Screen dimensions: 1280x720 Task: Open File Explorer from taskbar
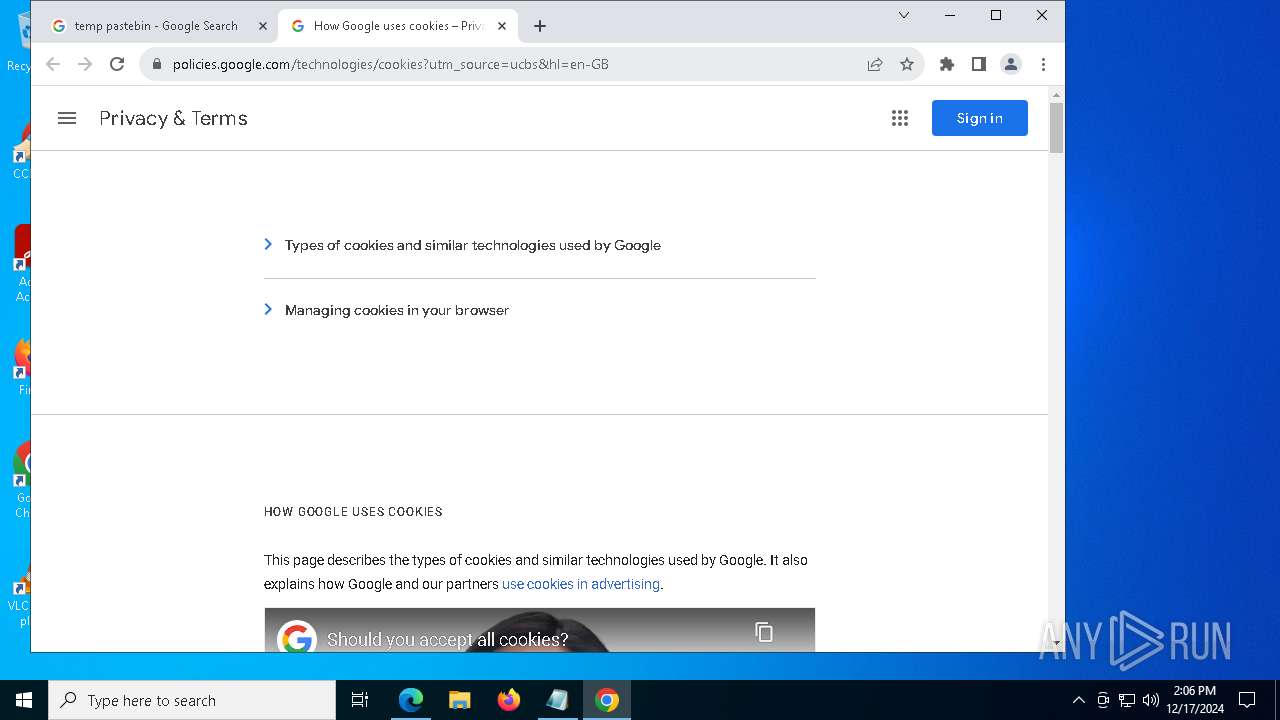460,700
